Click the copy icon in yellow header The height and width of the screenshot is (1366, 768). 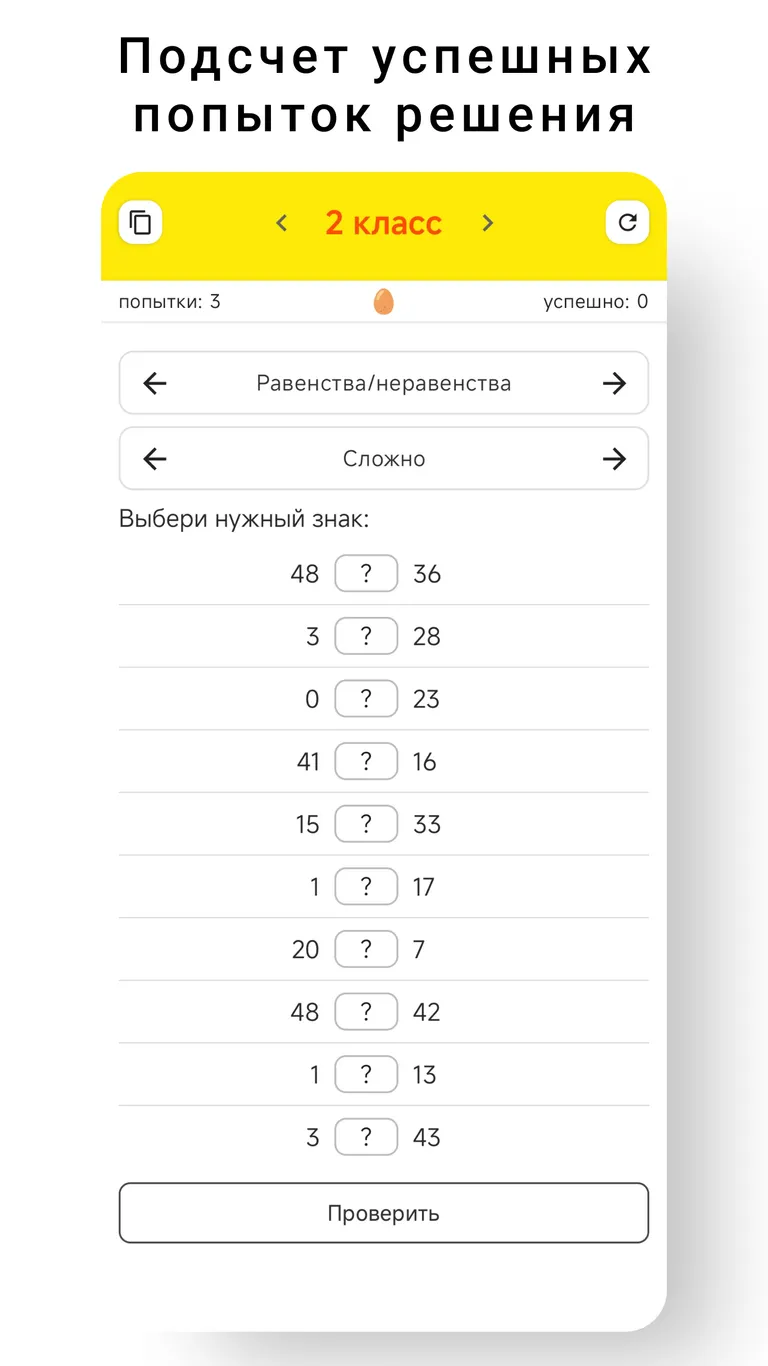coord(141,222)
